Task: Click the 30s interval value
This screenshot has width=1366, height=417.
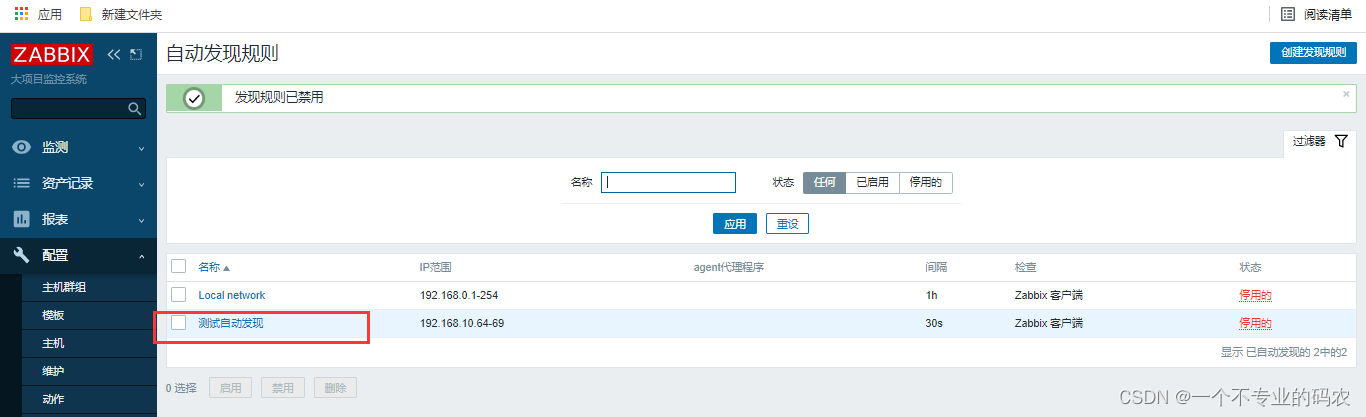Action: click(x=934, y=323)
